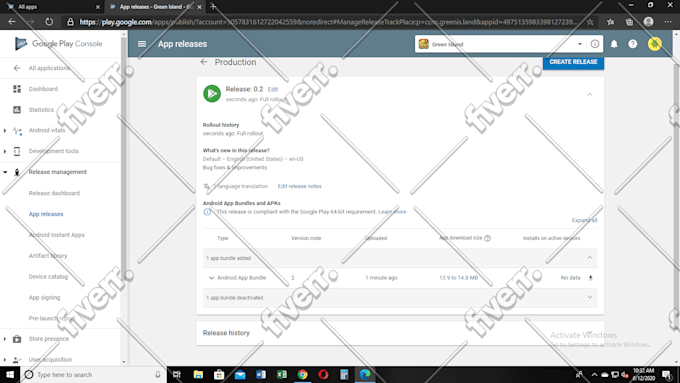Screen dimensions: 680x383
Task: Expand Android vitals section
Action: [x=5, y=130]
